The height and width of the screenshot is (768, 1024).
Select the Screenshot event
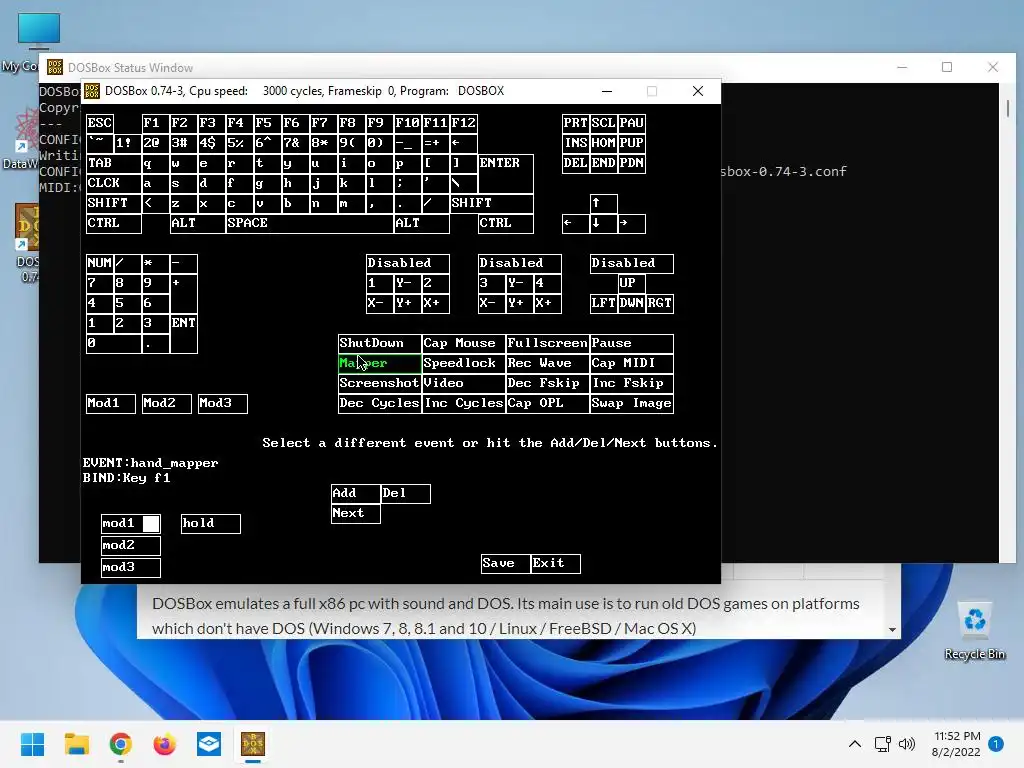point(379,383)
